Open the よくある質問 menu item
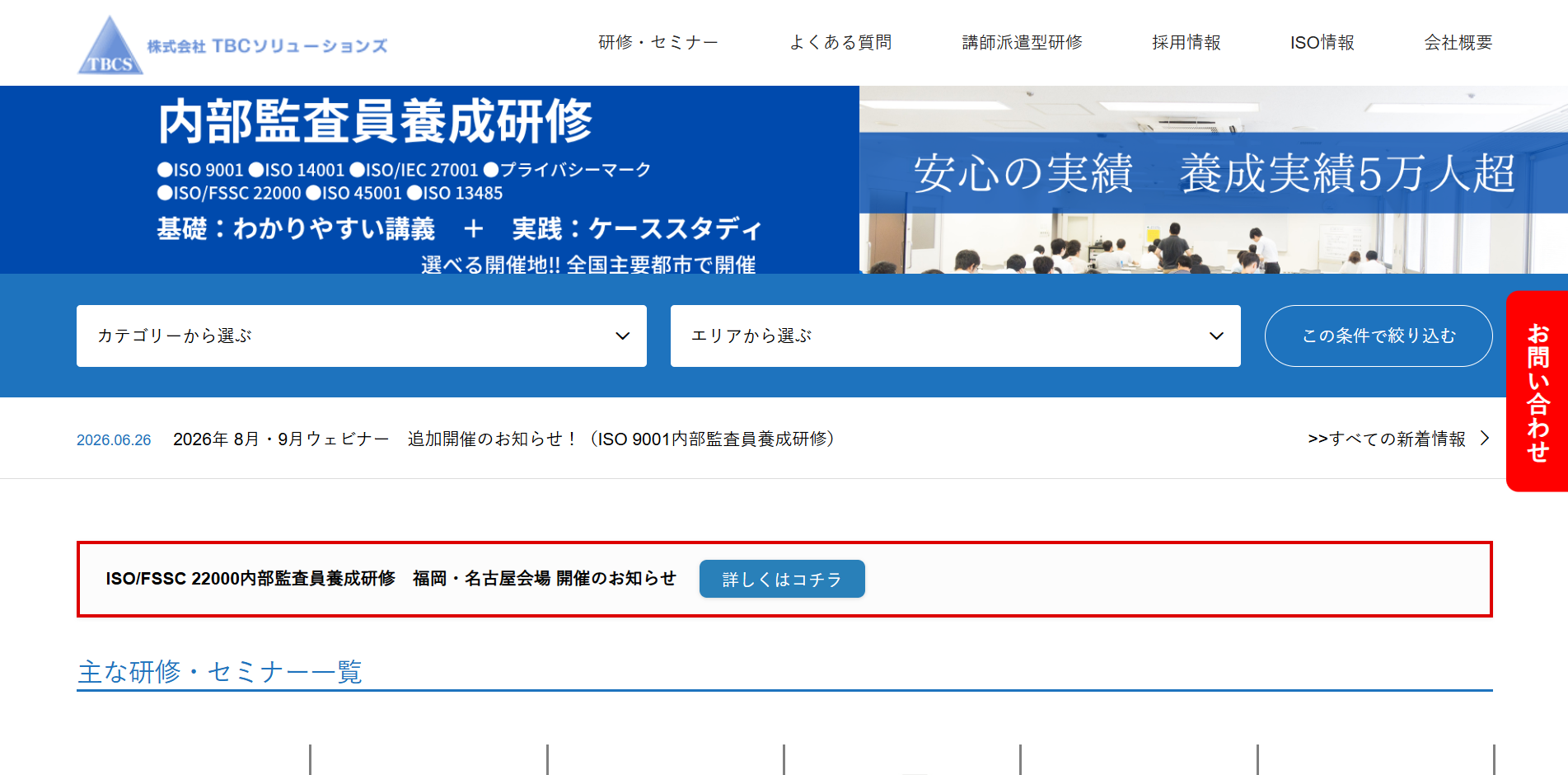Viewport: 1568px width, 775px height. pos(840,42)
